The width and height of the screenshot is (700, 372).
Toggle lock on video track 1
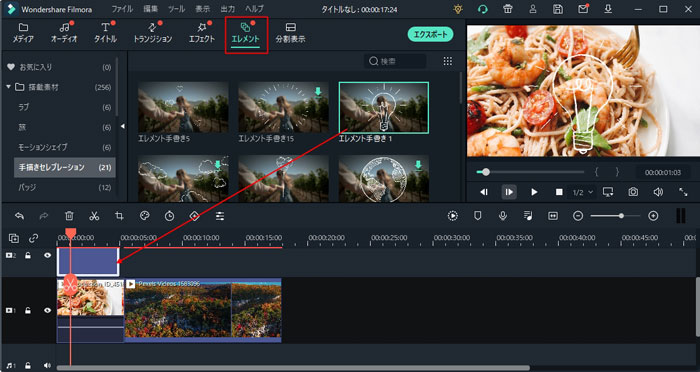pyautogui.click(x=28, y=310)
